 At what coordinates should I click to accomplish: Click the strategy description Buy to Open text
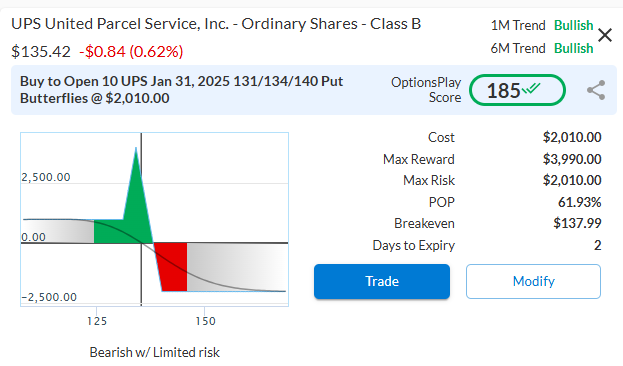pos(182,90)
